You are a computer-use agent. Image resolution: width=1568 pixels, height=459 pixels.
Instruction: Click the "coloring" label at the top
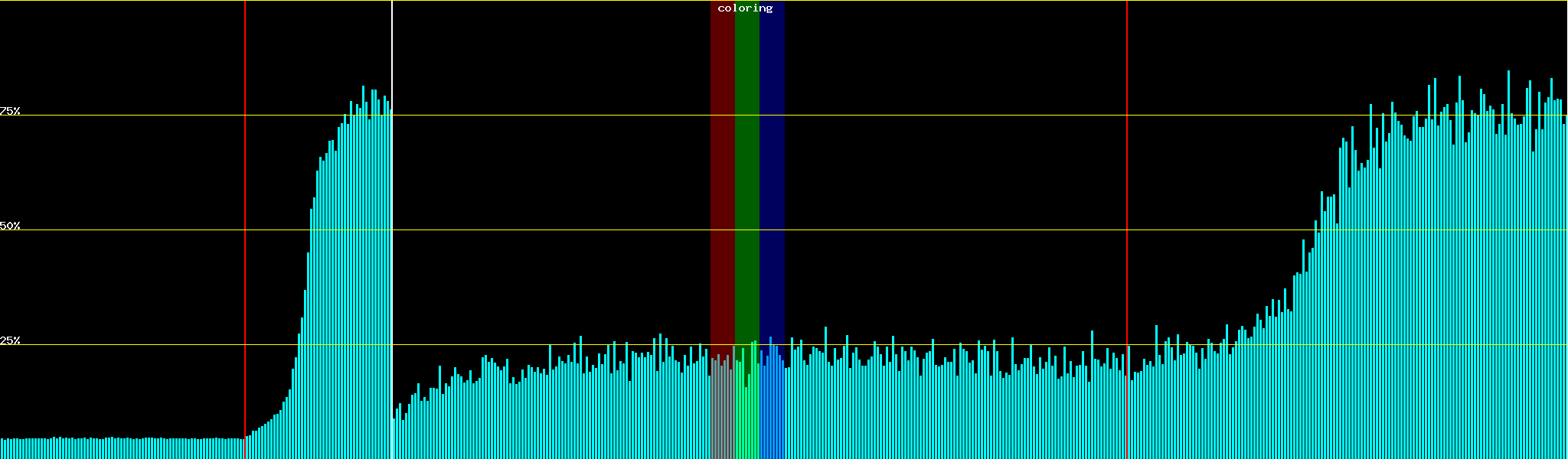click(x=745, y=8)
